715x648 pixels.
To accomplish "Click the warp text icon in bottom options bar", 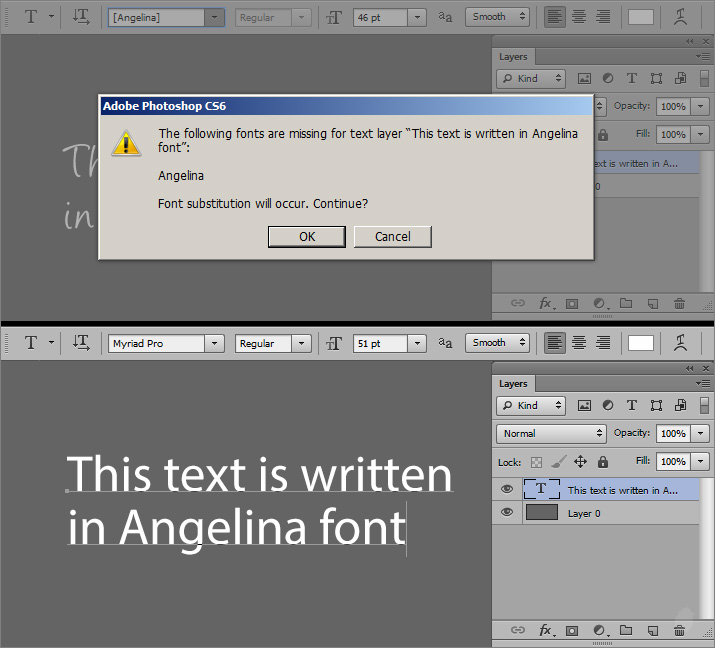I will 681,343.
